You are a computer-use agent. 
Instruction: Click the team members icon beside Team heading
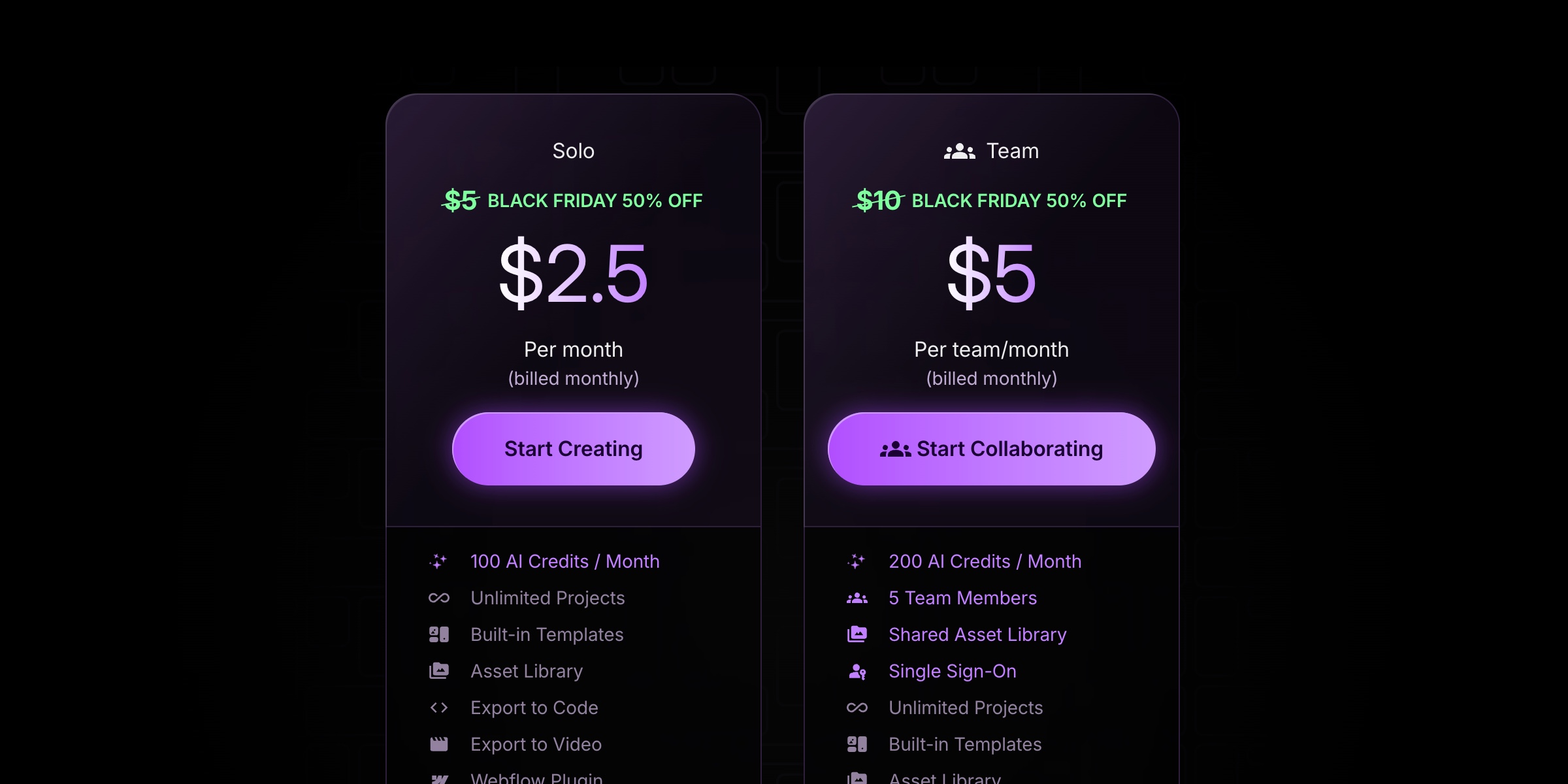point(960,150)
